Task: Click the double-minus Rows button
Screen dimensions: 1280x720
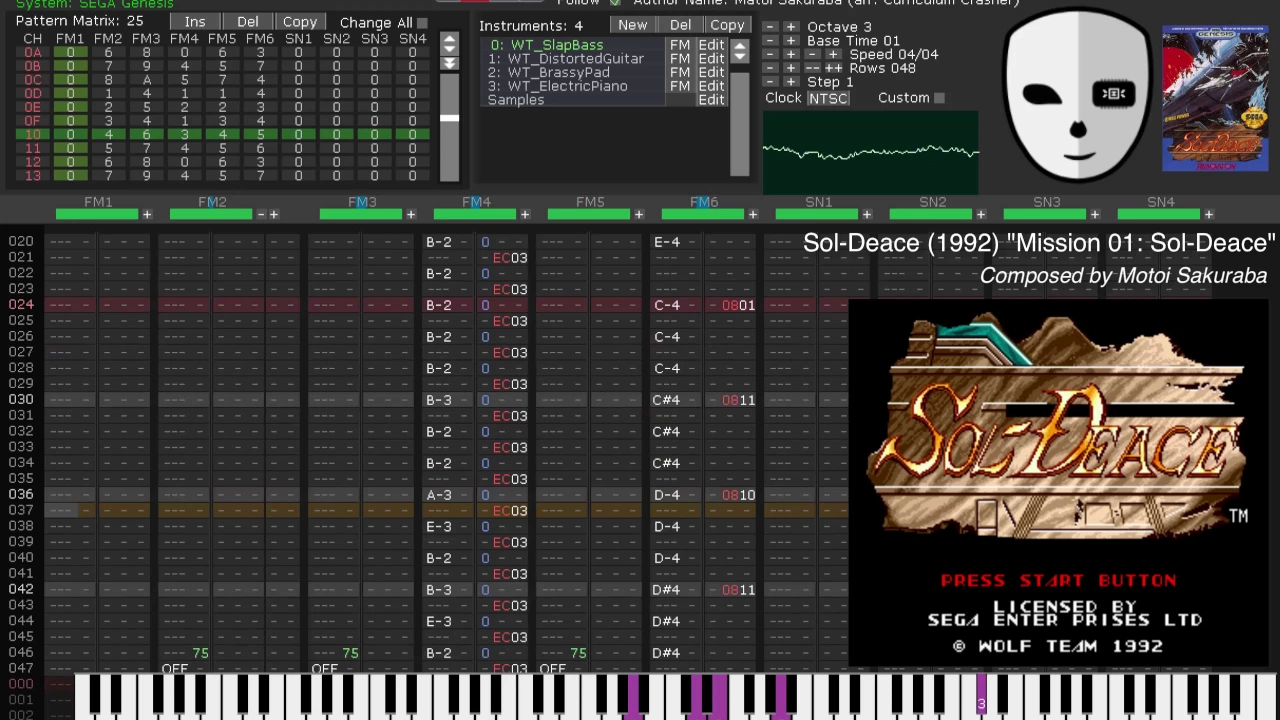Action: click(x=812, y=68)
